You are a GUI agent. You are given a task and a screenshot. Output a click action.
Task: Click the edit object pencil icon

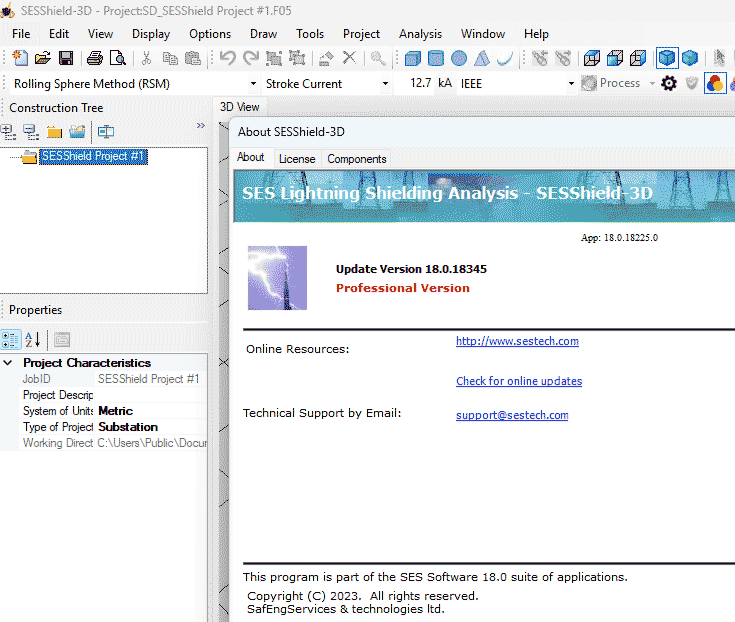[x=326, y=58]
